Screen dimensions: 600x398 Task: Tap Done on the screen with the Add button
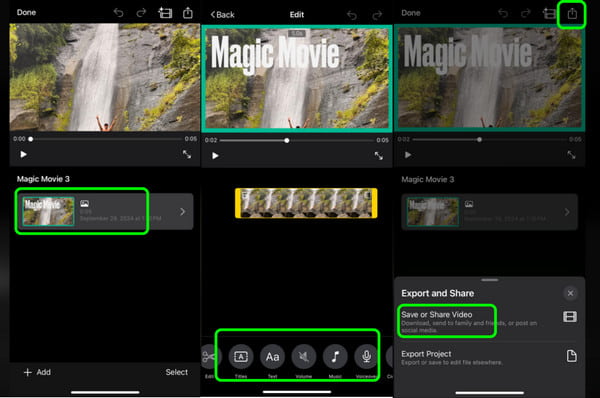26,12
